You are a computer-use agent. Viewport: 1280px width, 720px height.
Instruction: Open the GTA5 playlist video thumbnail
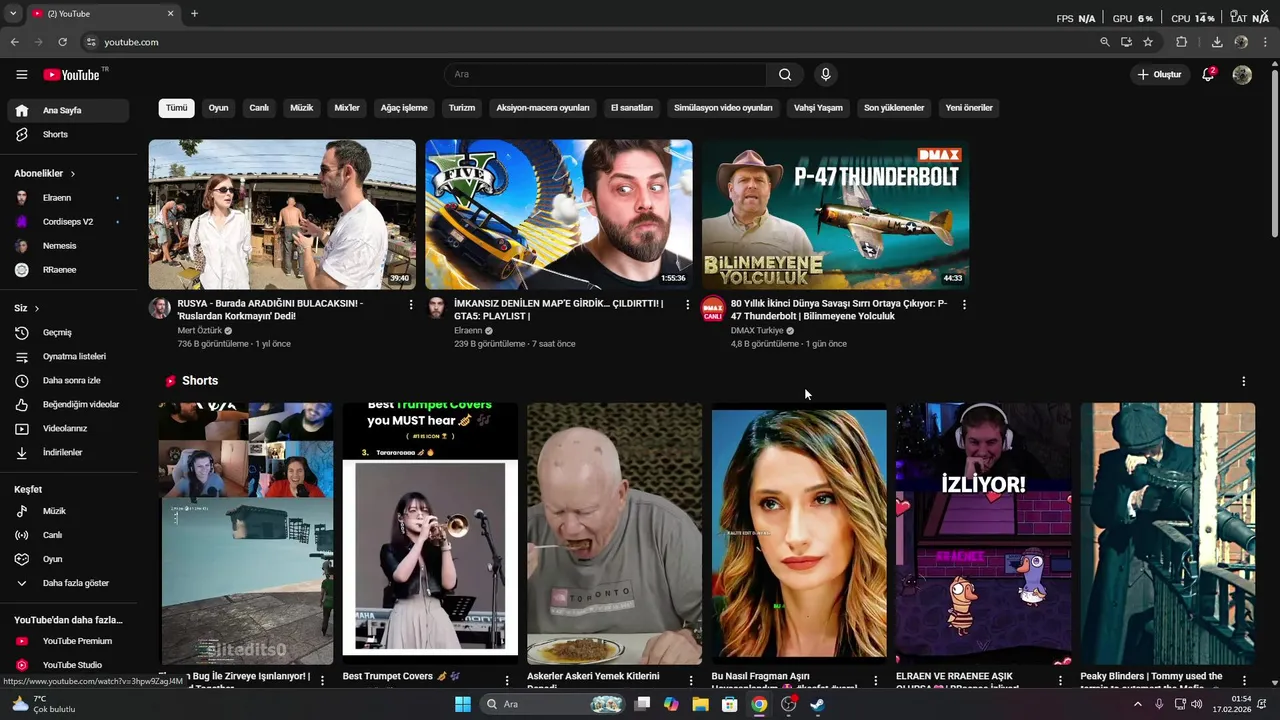point(558,215)
